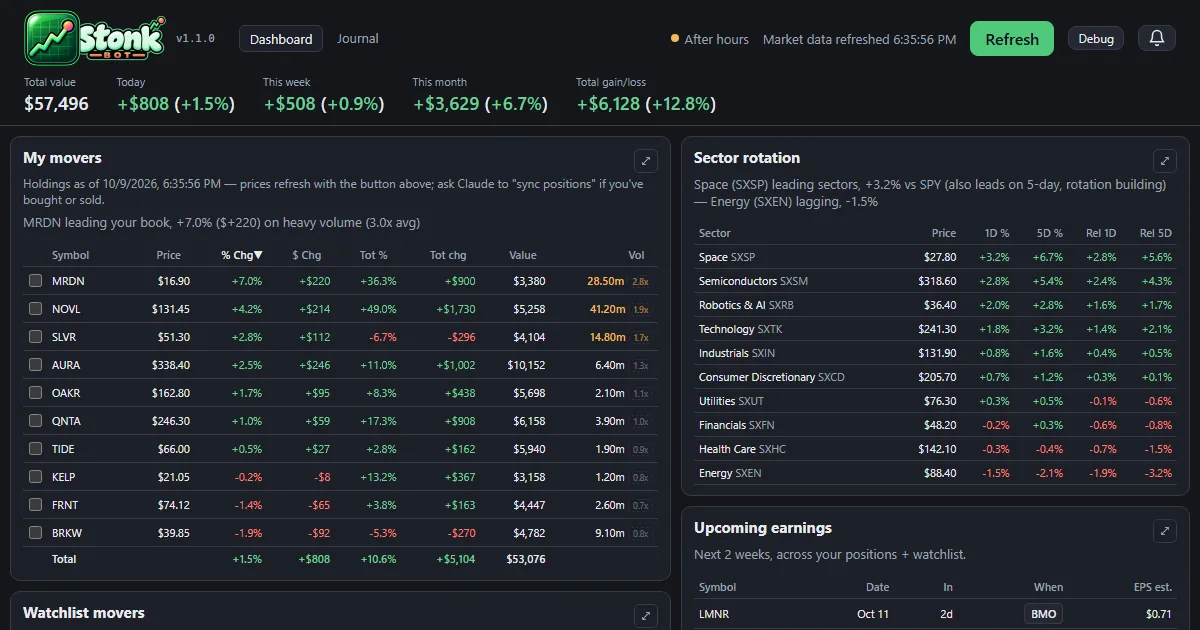1200x630 pixels.
Task: Sort My movers by Vol column
Action: [x=636, y=255]
